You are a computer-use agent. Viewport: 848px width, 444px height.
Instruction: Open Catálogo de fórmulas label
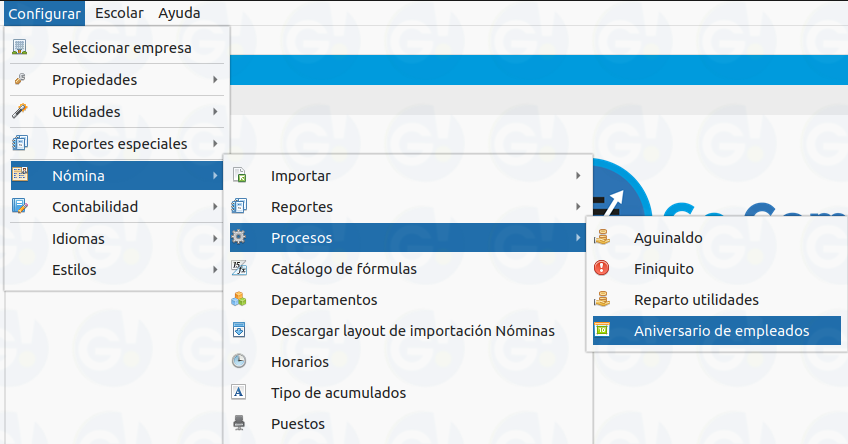point(344,269)
